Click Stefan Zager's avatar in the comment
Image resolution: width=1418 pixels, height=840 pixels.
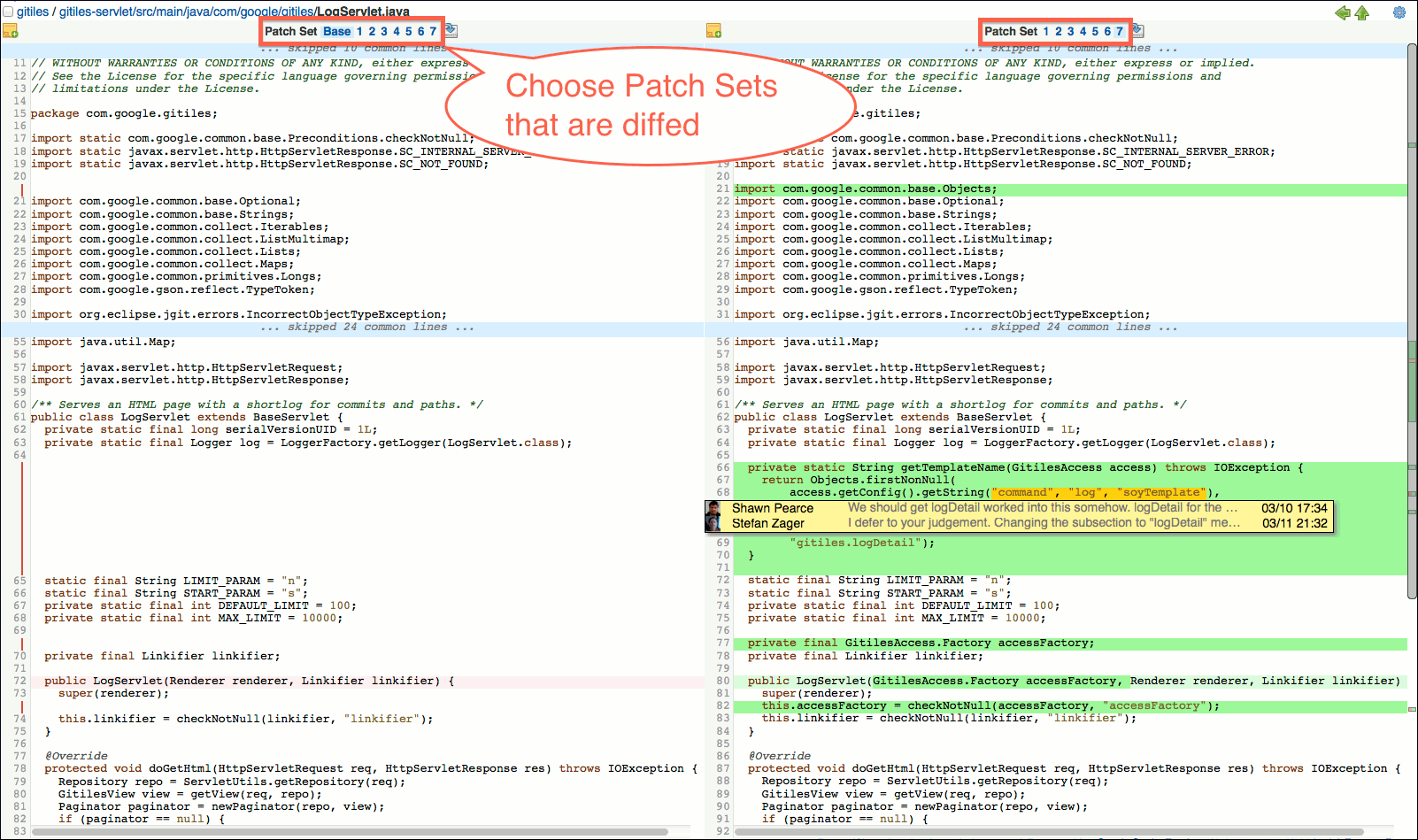pyautogui.click(x=713, y=523)
